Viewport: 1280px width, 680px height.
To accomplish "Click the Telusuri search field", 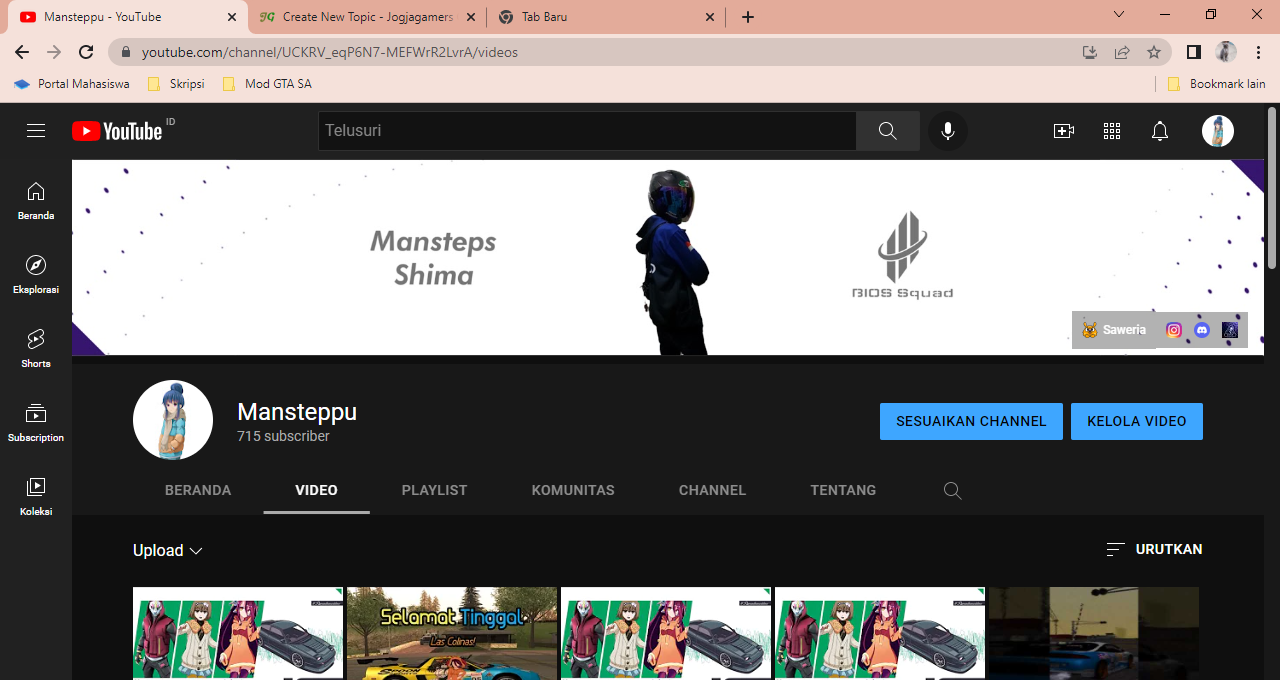I will [587, 131].
